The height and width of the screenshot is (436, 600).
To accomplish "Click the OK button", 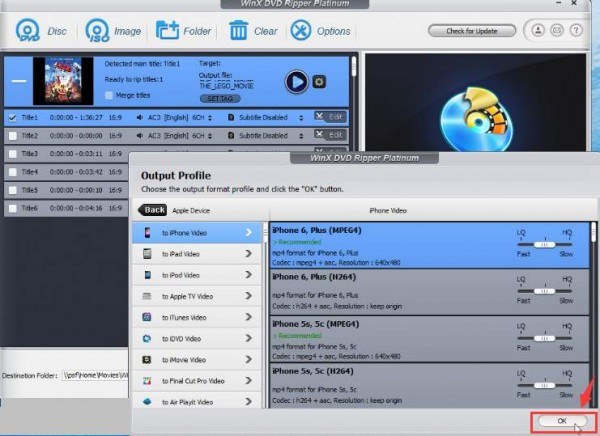I will click(562, 421).
